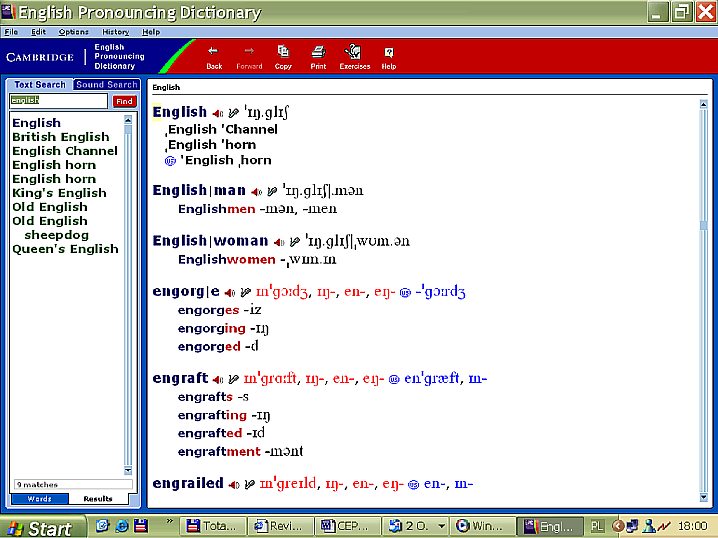Play audio for Englishman entry
This screenshot has width=718, height=538.
(x=256, y=192)
